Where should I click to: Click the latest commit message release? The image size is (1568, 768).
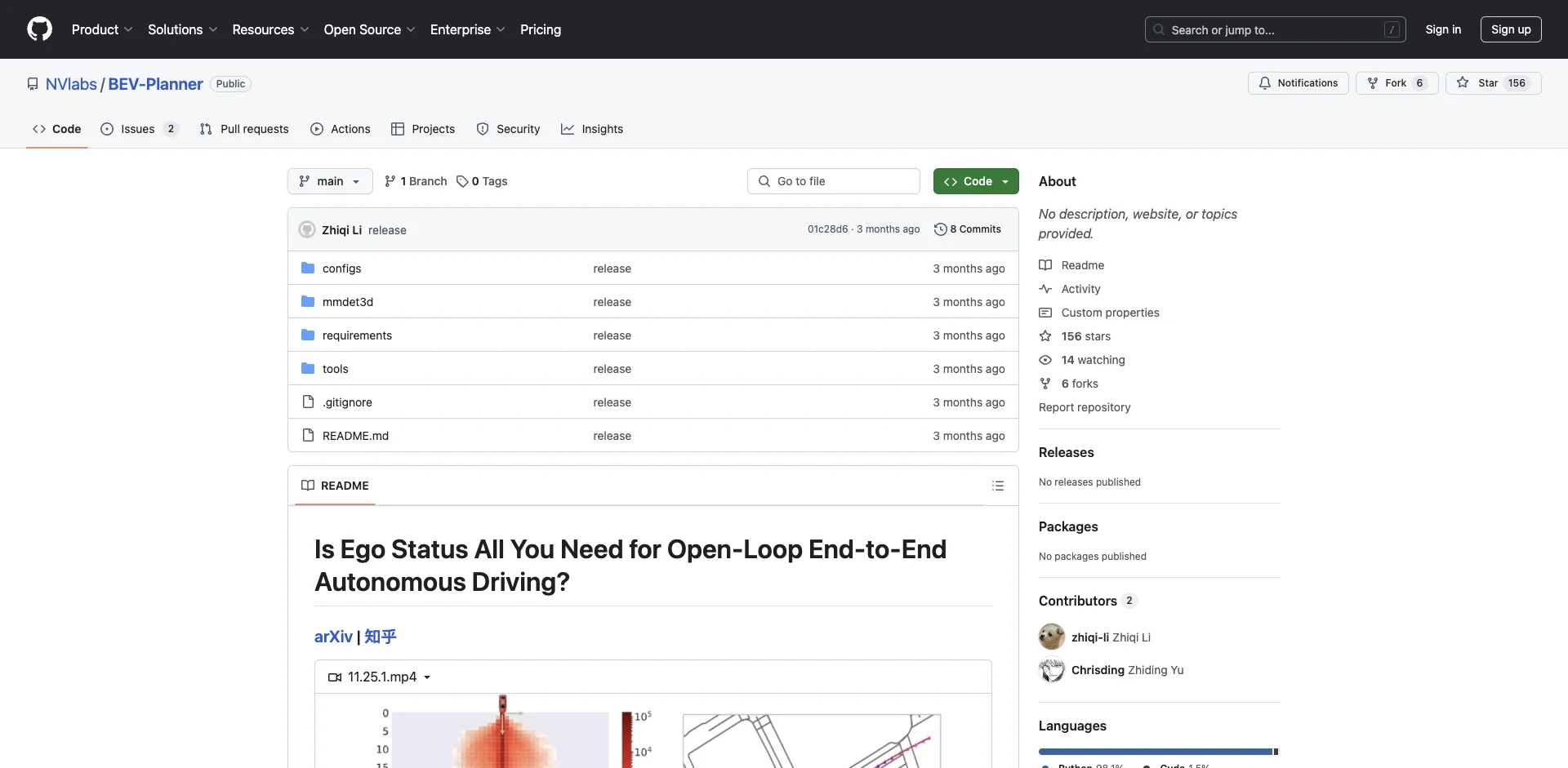(387, 230)
